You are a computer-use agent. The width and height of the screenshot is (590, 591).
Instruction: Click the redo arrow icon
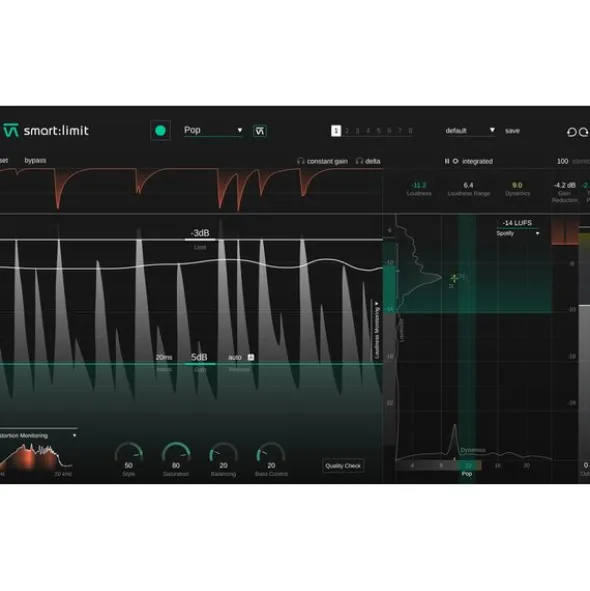click(584, 132)
